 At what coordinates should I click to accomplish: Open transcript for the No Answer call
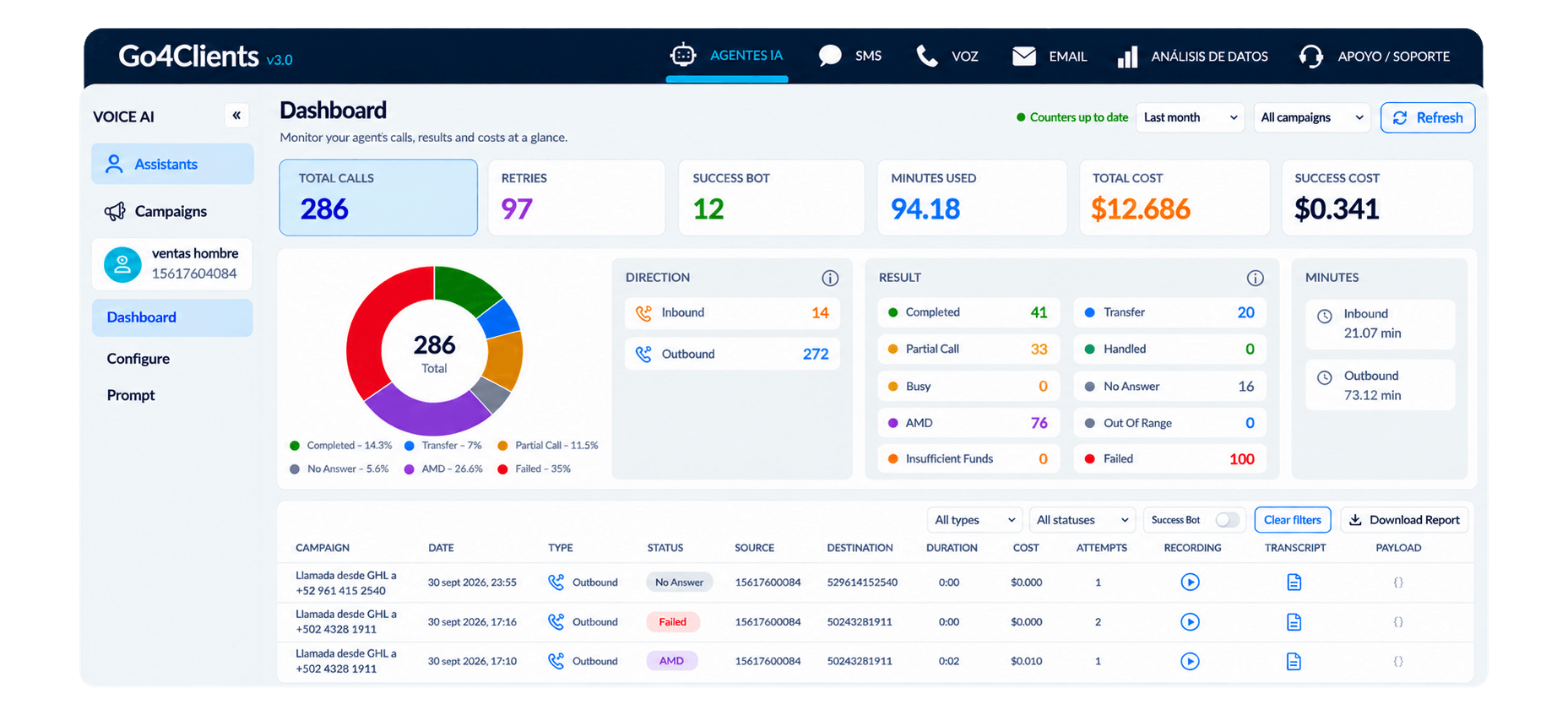click(1294, 582)
